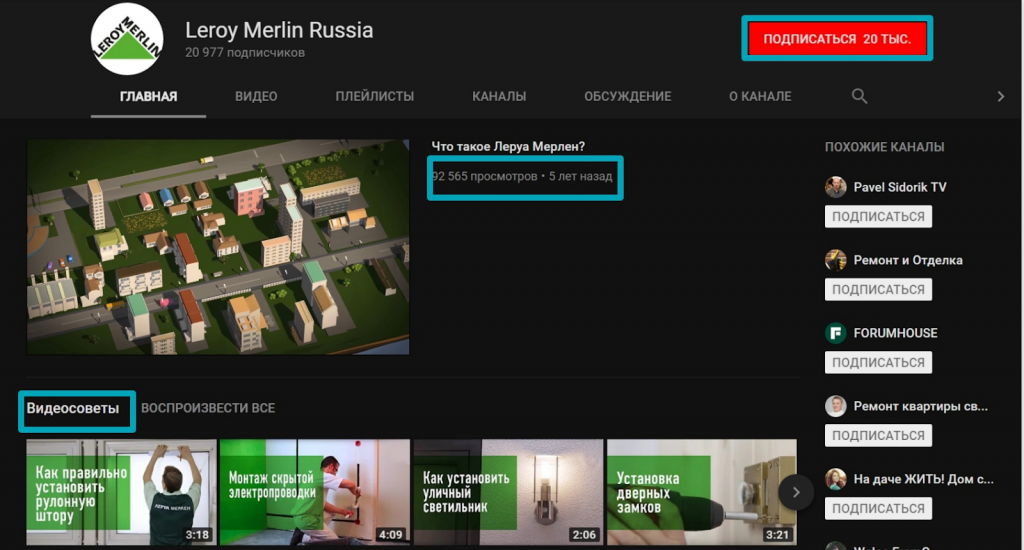Open the рулонную штору installation video thumbnail

(x=121, y=492)
